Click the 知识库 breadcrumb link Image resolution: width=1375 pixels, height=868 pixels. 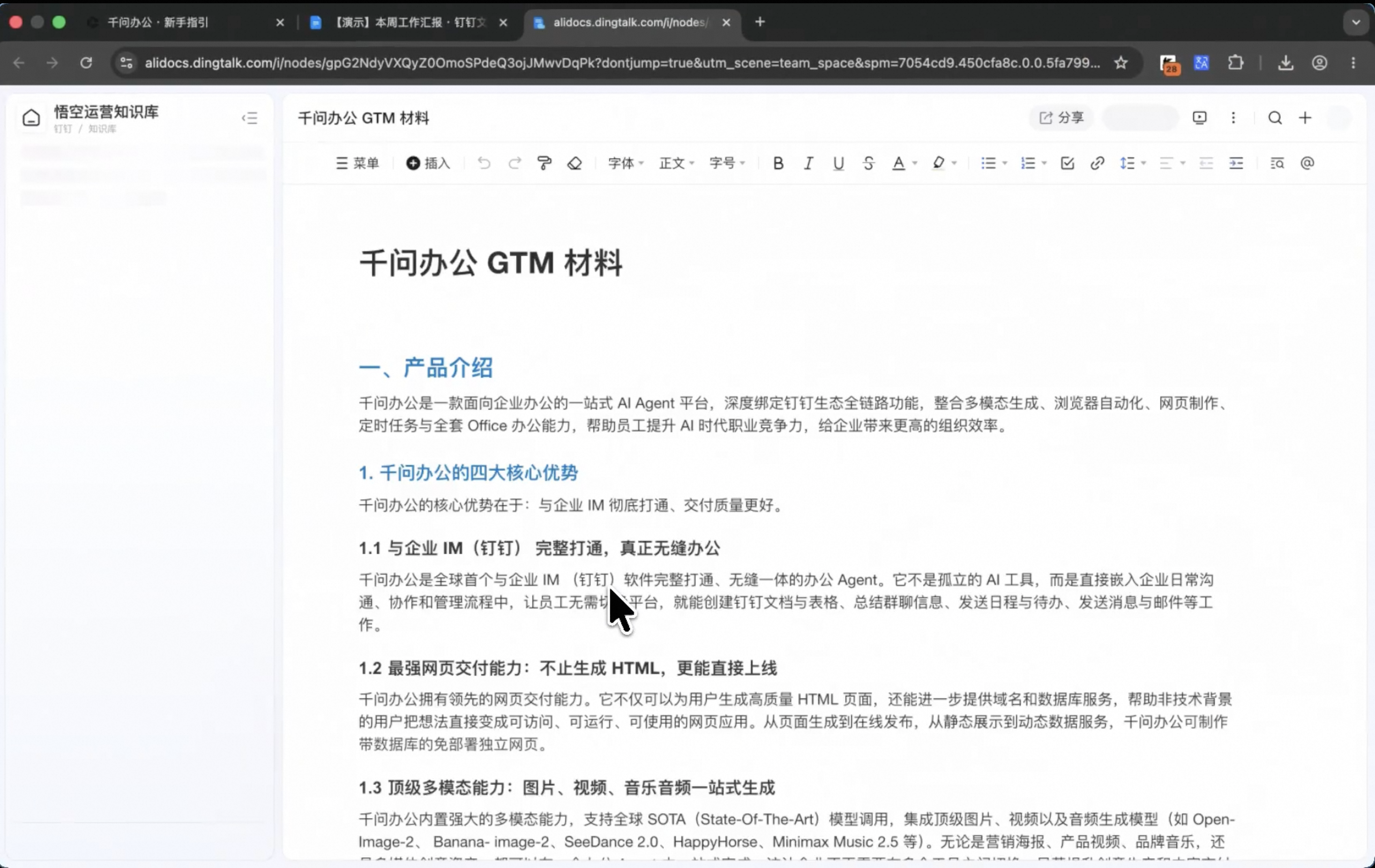point(102,129)
